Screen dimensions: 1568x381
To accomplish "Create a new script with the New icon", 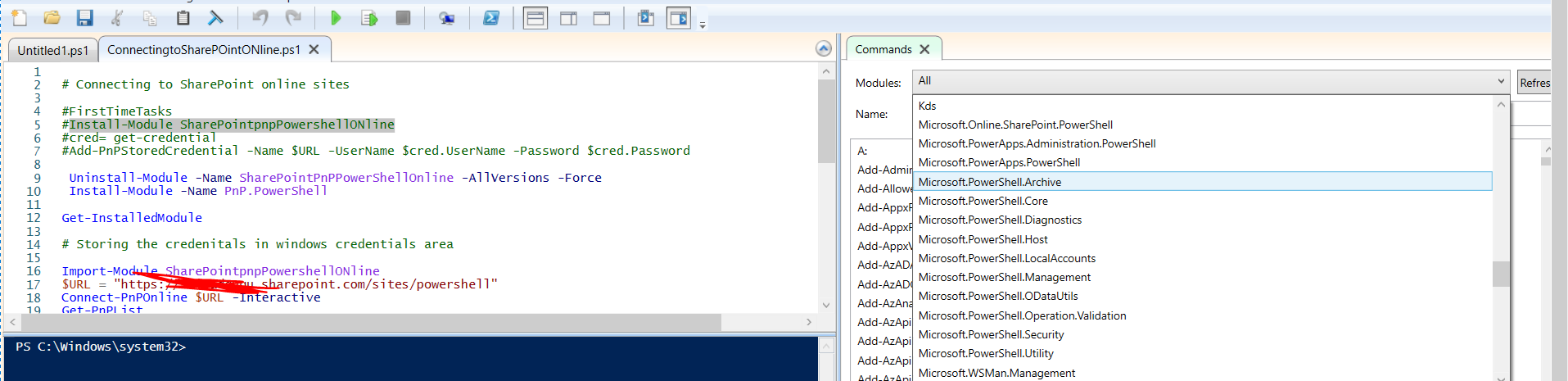I will pos(20,17).
